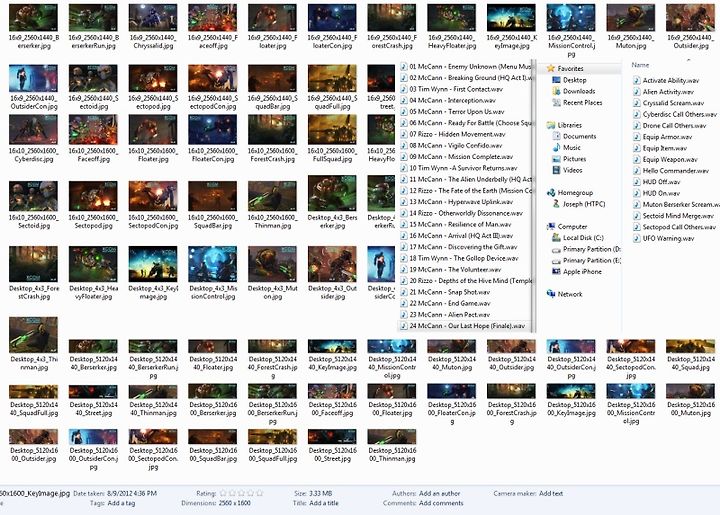The image size is (720, 515).
Task: Select track 03 Tim Wynn - First Contact.wav
Action: coord(451,89)
